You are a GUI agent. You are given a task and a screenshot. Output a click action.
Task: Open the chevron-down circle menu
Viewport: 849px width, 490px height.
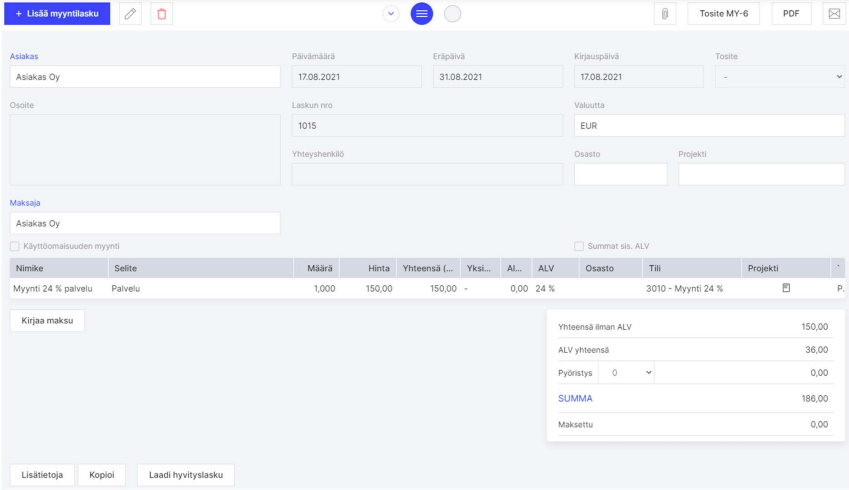[x=390, y=14]
